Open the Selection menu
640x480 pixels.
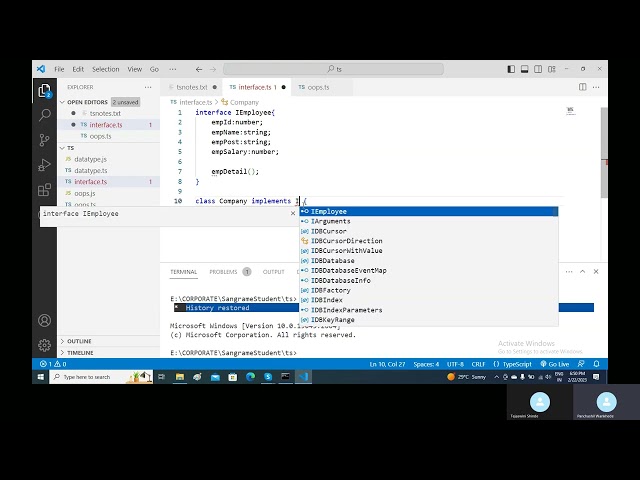(x=106, y=69)
